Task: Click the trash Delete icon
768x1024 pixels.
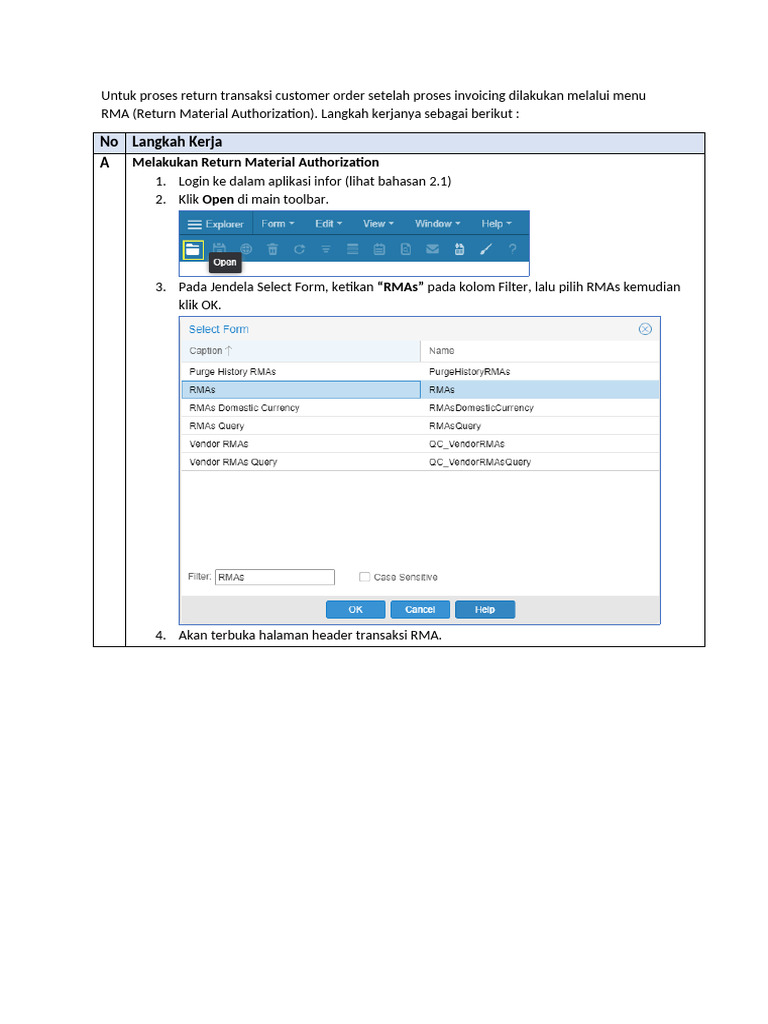Action: 272,249
